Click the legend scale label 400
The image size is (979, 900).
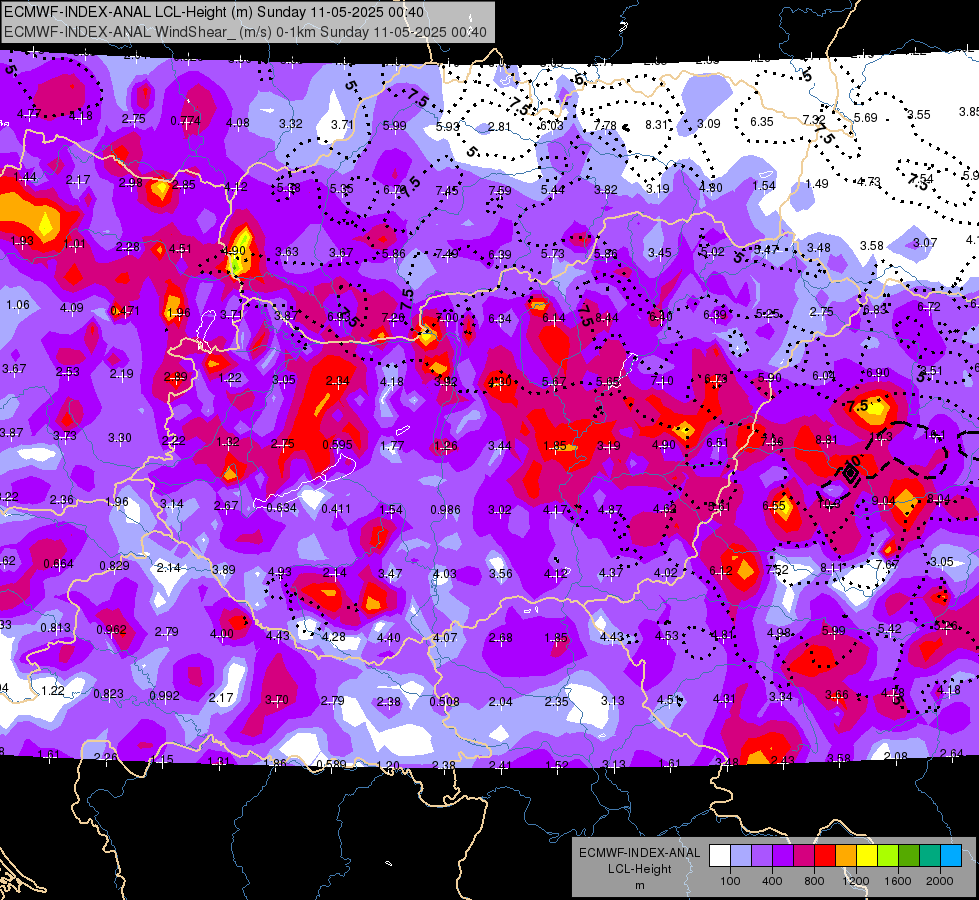[x=772, y=881]
